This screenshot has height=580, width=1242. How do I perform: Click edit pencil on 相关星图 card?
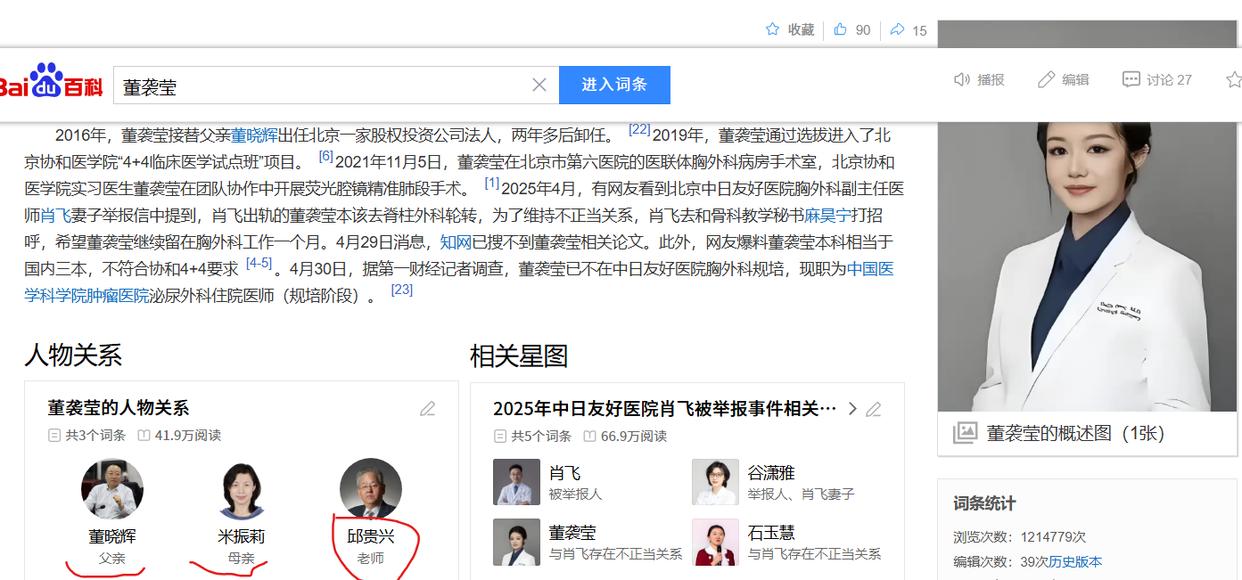[874, 409]
